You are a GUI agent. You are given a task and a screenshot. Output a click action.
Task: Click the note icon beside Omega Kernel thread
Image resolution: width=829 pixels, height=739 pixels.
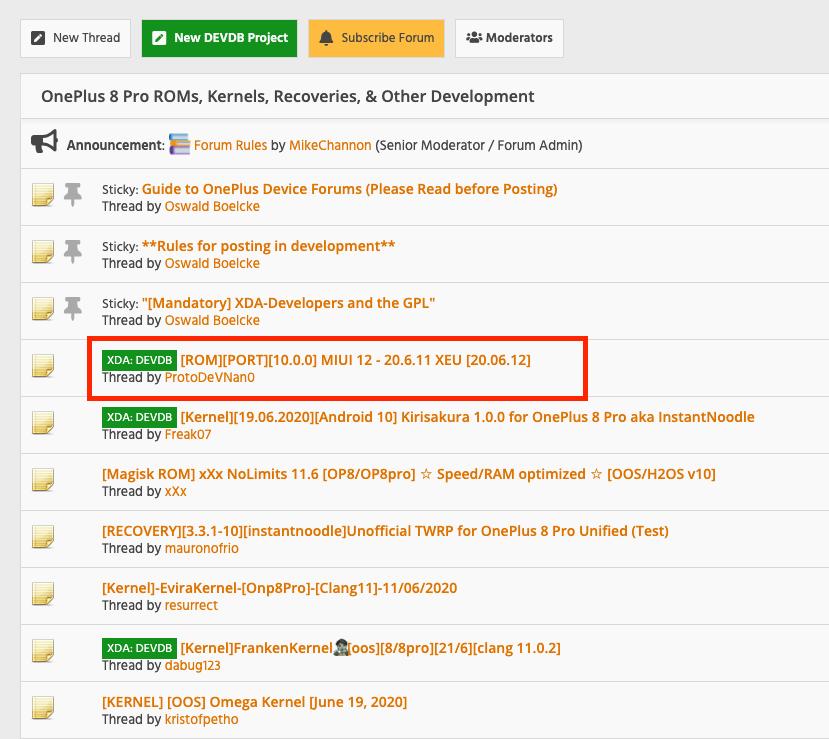tap(43, 708)
